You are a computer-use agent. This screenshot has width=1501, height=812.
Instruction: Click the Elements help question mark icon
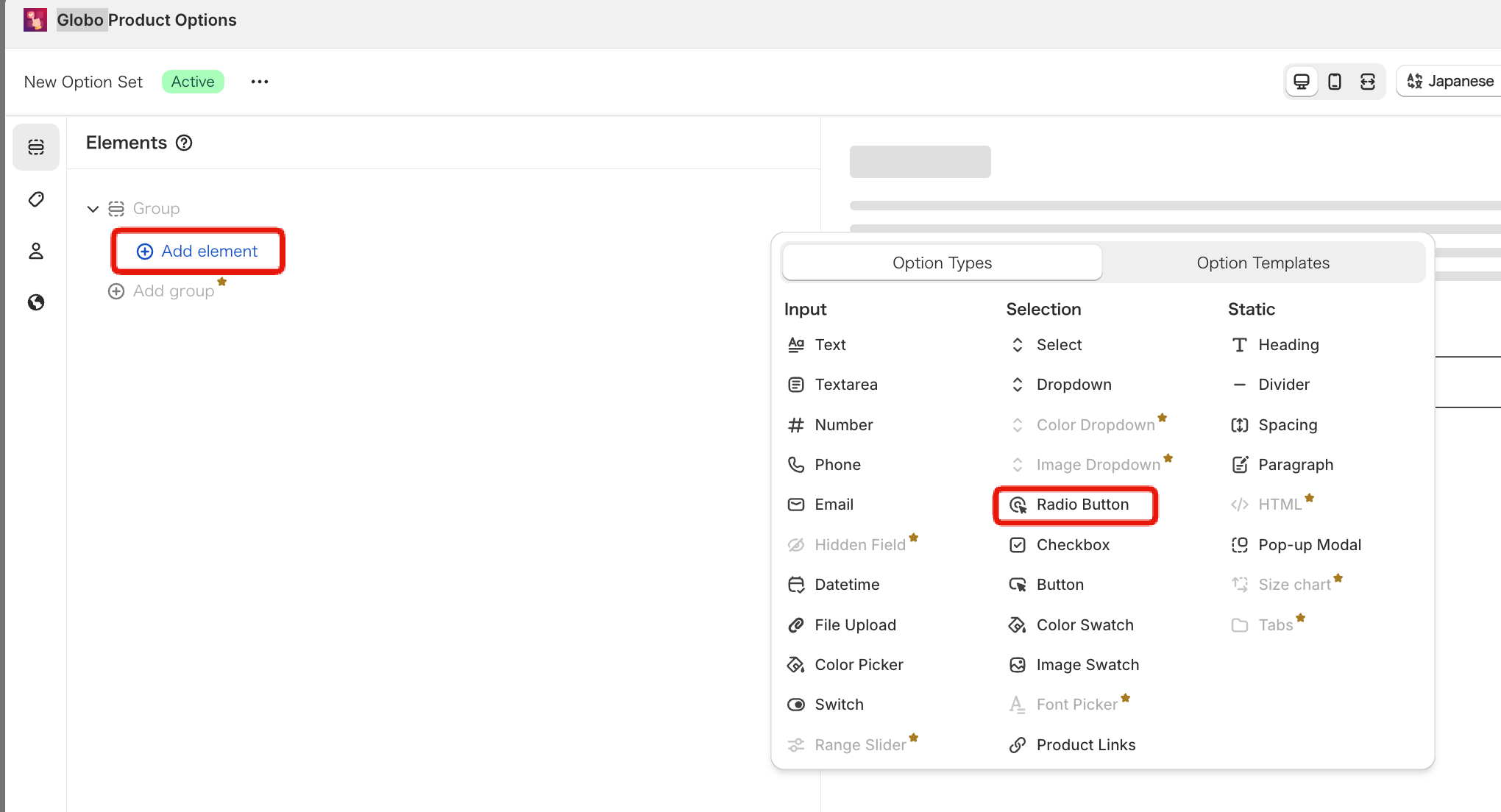tap(184, 143)
